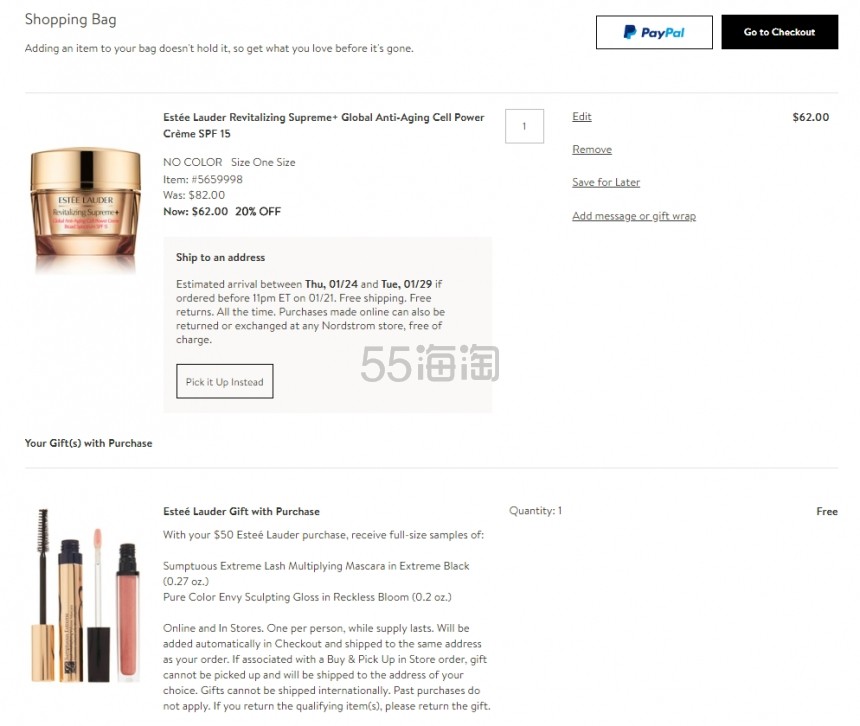
Task: Pay using the PayPal button
Action: [654, 32]
